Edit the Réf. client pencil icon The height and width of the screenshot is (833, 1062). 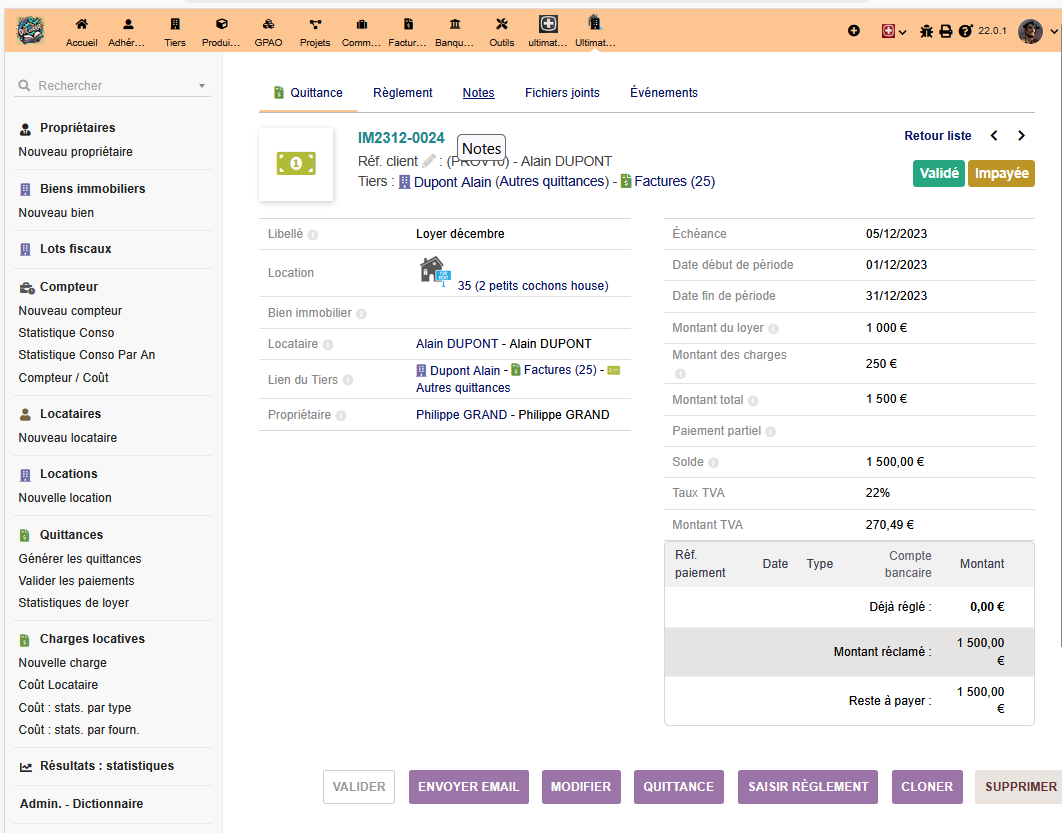(429, 161)
